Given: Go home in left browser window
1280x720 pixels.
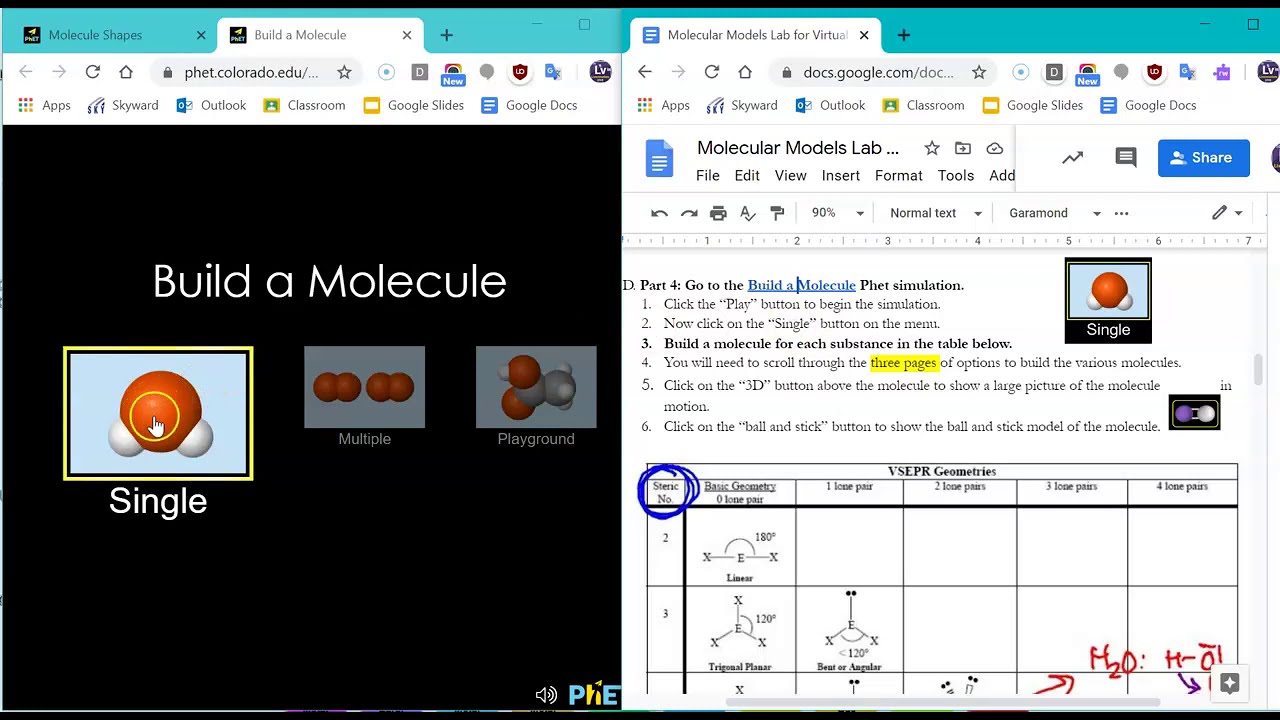Looking at the screenshot, I should tap(126, 72).
